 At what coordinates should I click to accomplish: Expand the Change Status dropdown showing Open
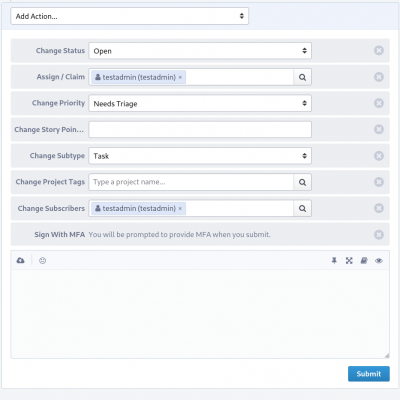click(x=200, y=51)
